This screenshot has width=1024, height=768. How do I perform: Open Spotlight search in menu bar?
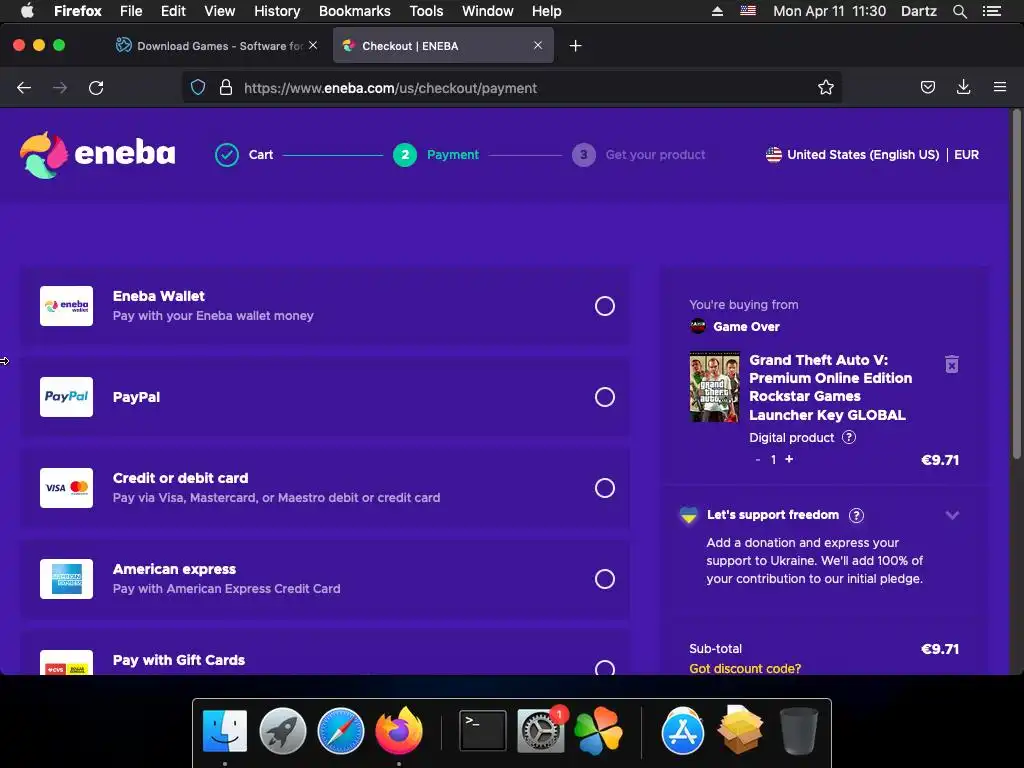(x=959, y=11)
